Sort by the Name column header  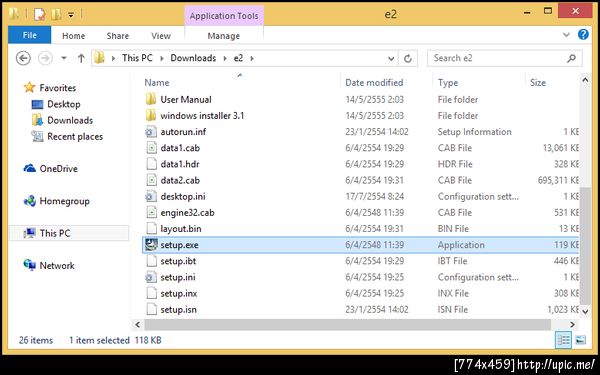point(157,83)
